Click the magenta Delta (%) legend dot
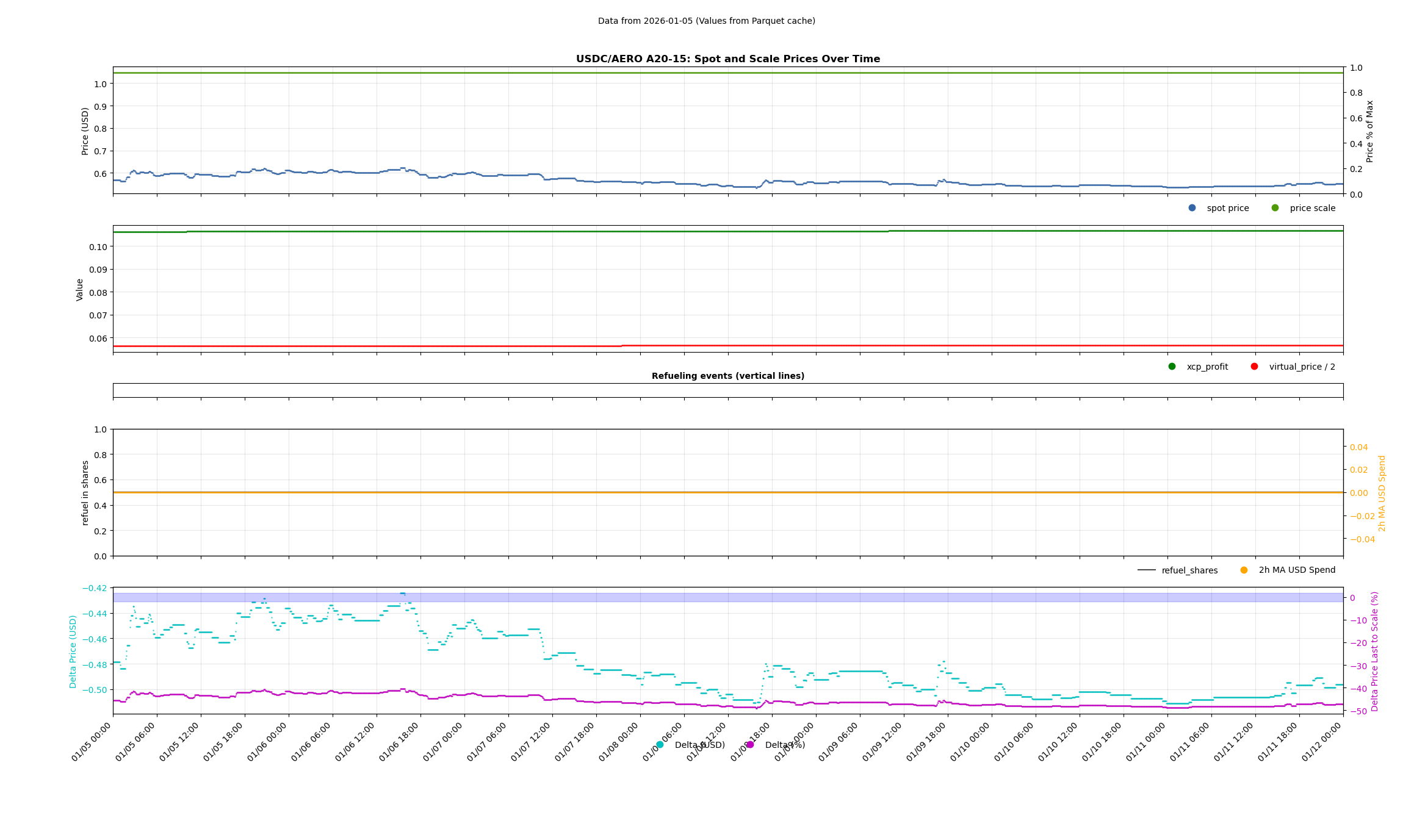This screenshot has width=1414, height=840. pyautogui.click(x=750, y=745)
